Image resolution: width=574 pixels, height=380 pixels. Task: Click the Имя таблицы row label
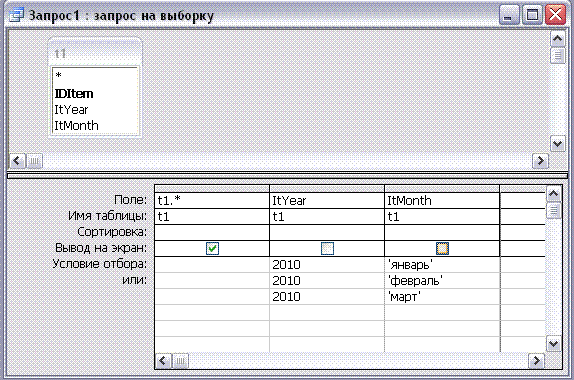107,216
